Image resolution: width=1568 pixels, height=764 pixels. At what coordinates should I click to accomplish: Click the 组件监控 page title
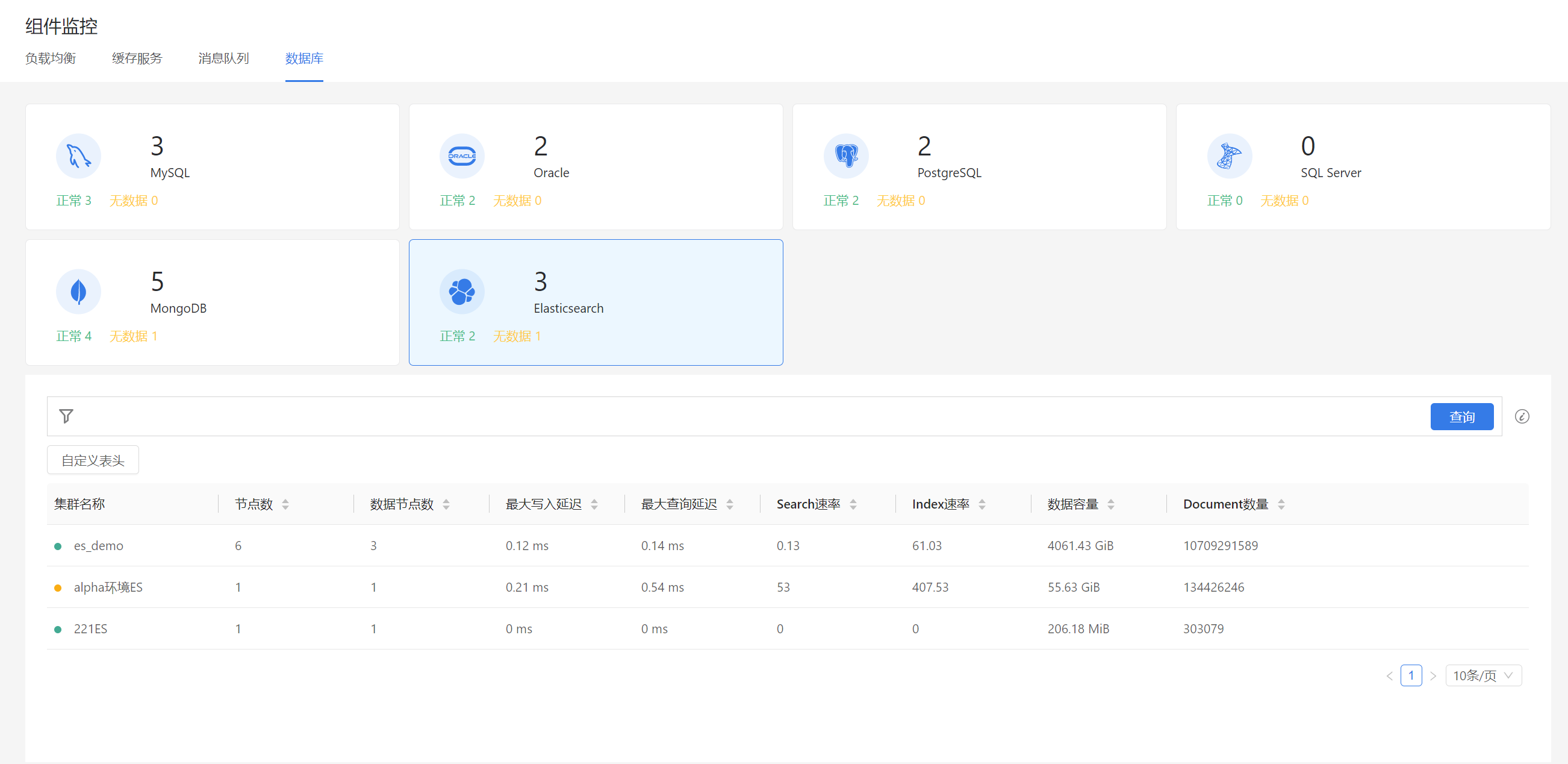tap(61, 25)
